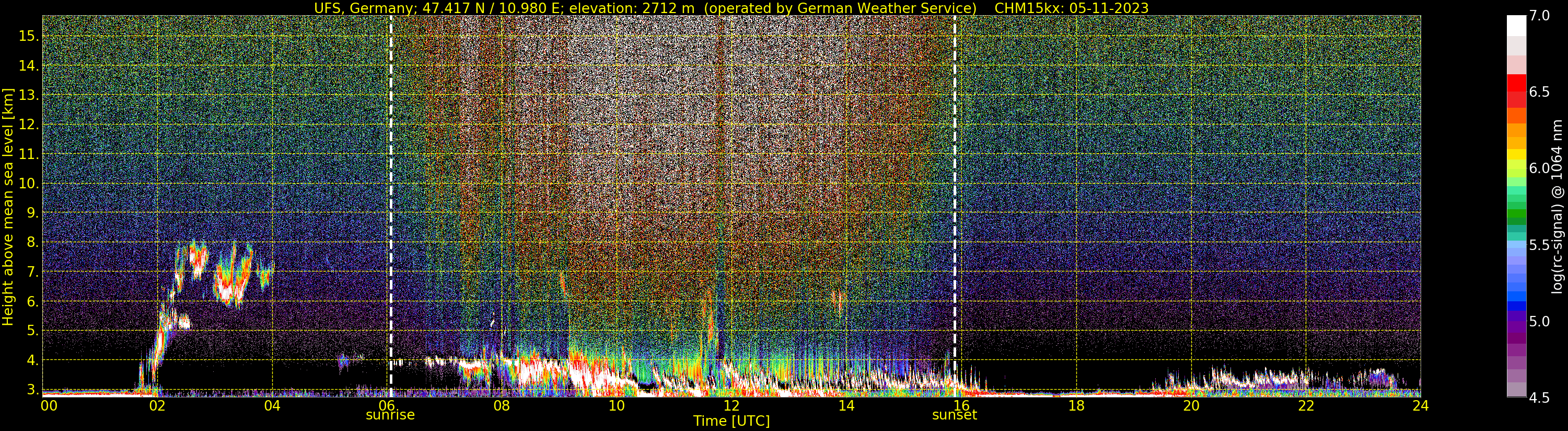
Task: Click the height axis tick '14.'
Action: coord(28,66)
